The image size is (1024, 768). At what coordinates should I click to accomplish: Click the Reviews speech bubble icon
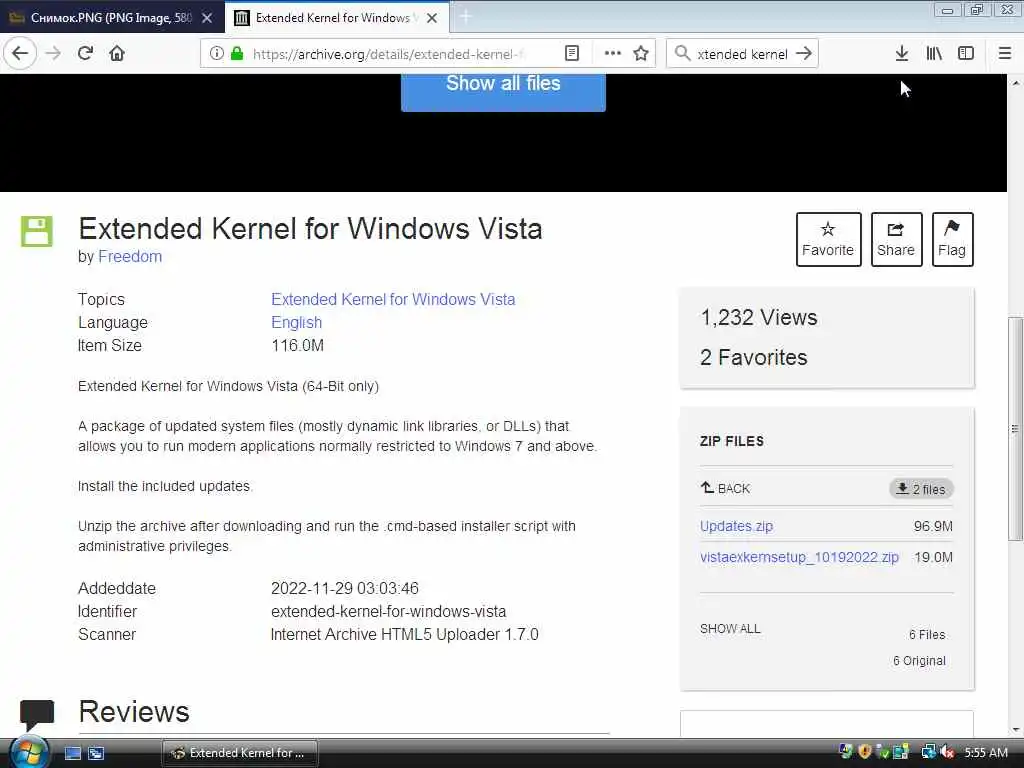click(x=37, y=714)
